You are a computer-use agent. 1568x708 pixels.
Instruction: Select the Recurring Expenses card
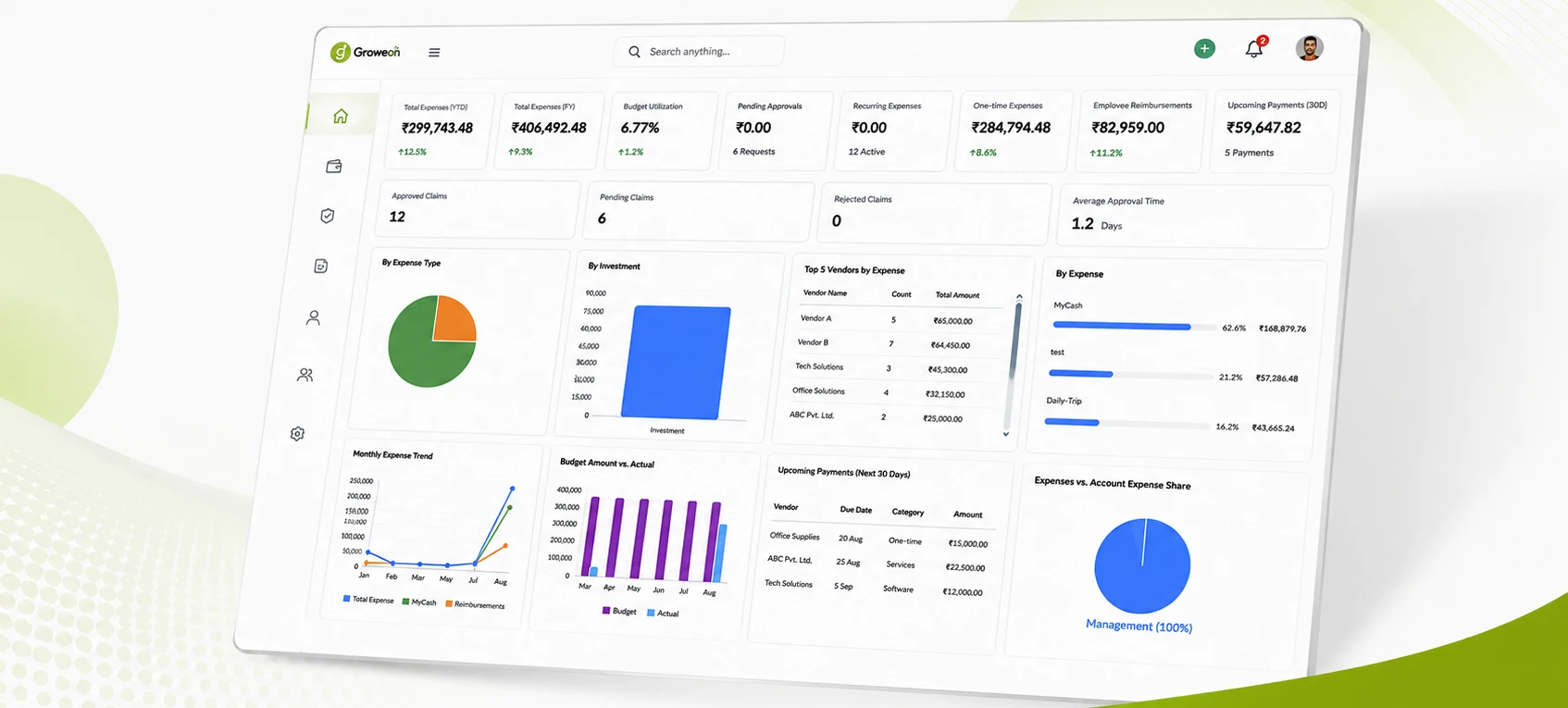892,130
